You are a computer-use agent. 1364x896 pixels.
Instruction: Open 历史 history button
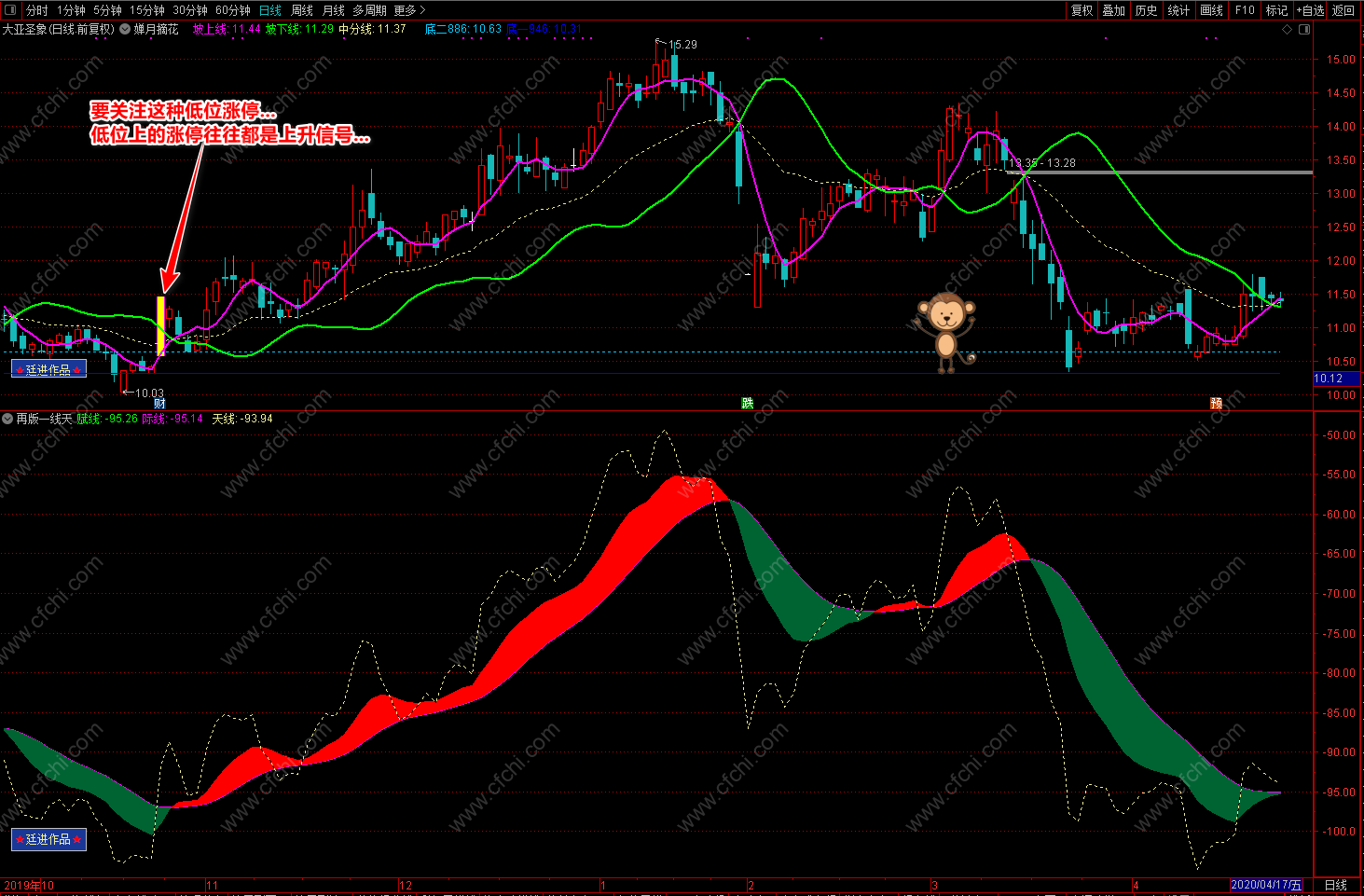(x=1146, y=10)
